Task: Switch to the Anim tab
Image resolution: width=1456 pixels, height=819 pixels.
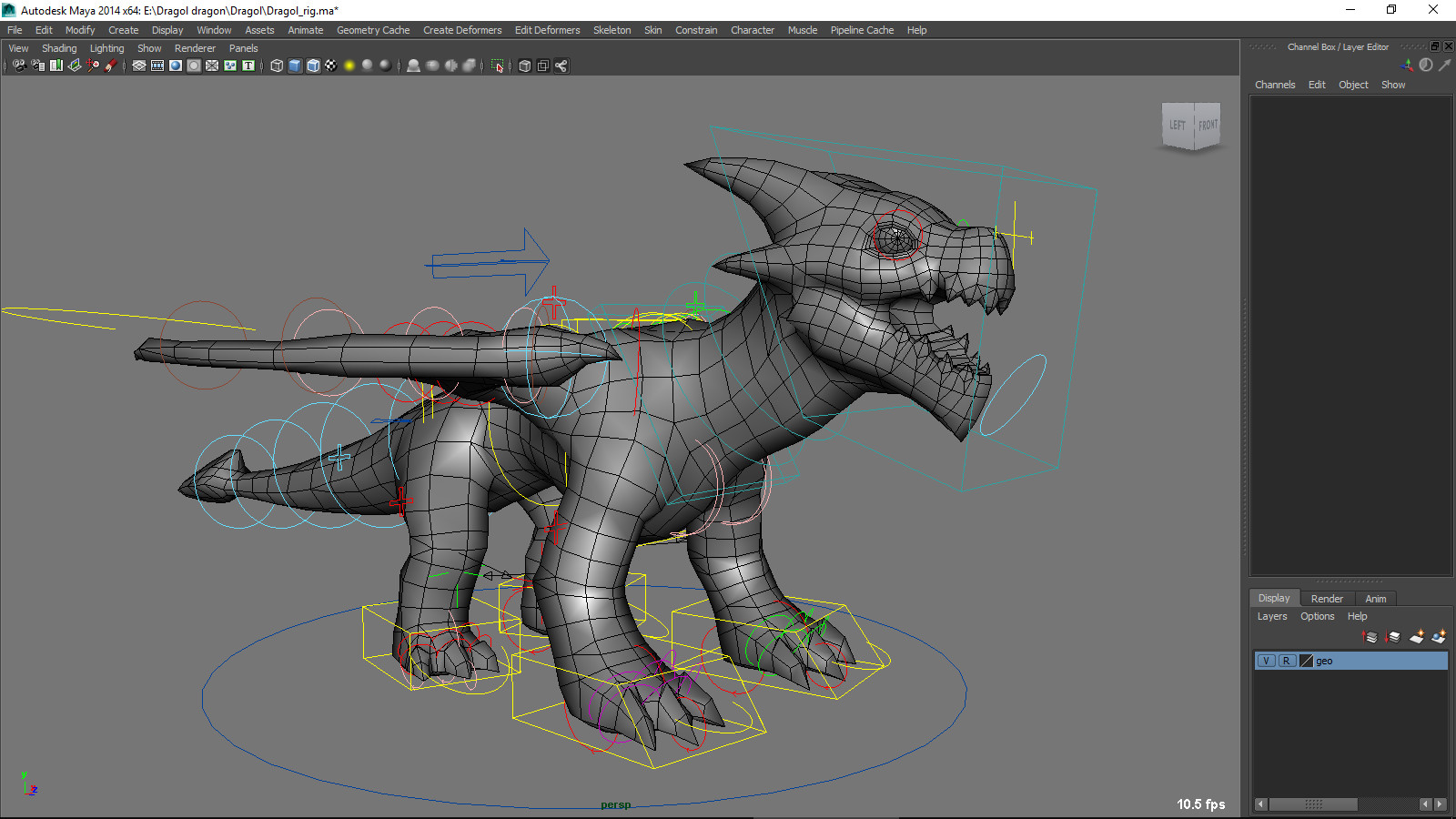Action: point(1375,598)
